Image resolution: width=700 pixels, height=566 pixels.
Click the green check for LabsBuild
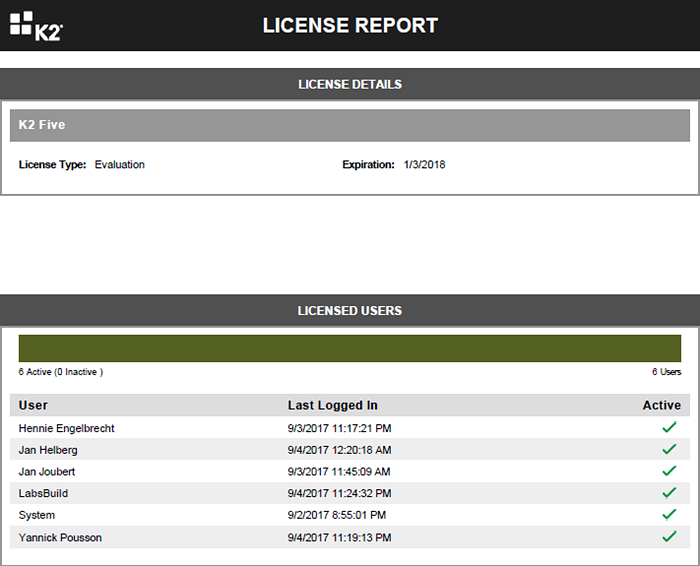[x=669, y=493]
